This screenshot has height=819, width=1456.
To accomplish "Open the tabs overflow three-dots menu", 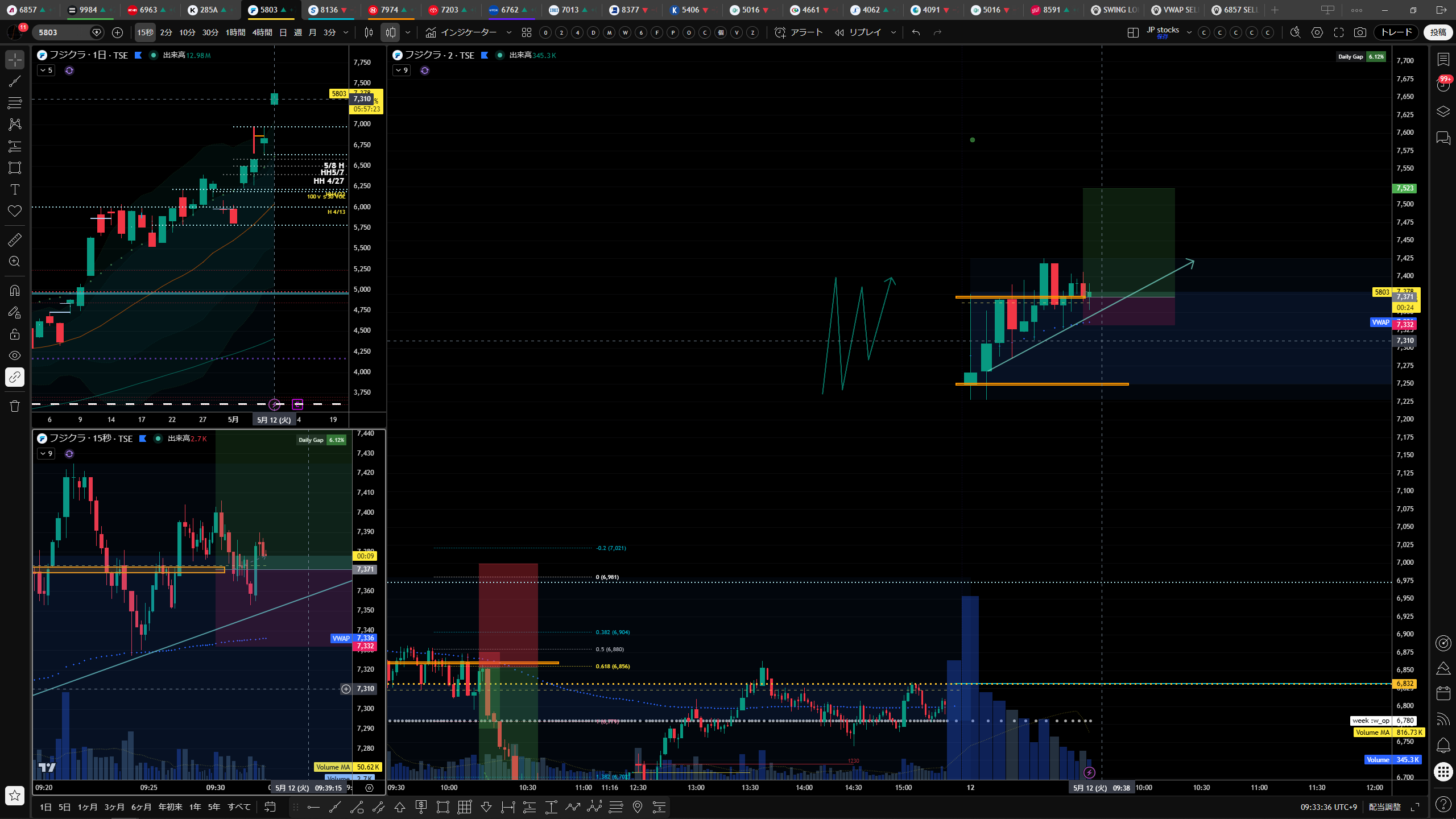I will [1357, 10].
